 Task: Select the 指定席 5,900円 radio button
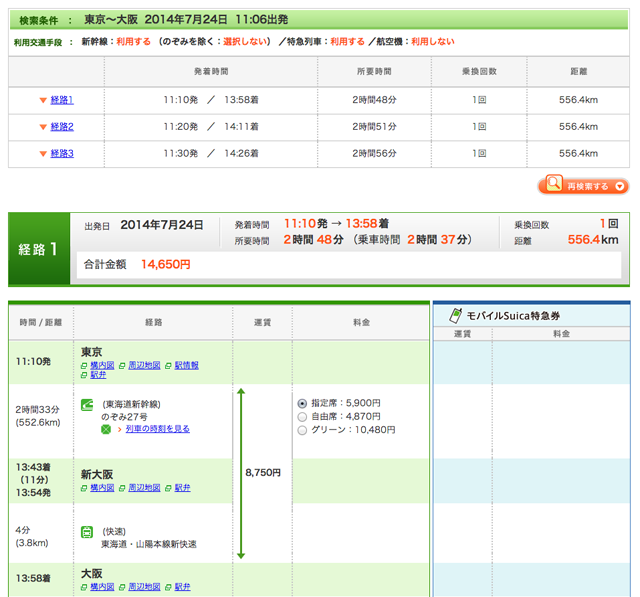(x=302, y=404)
